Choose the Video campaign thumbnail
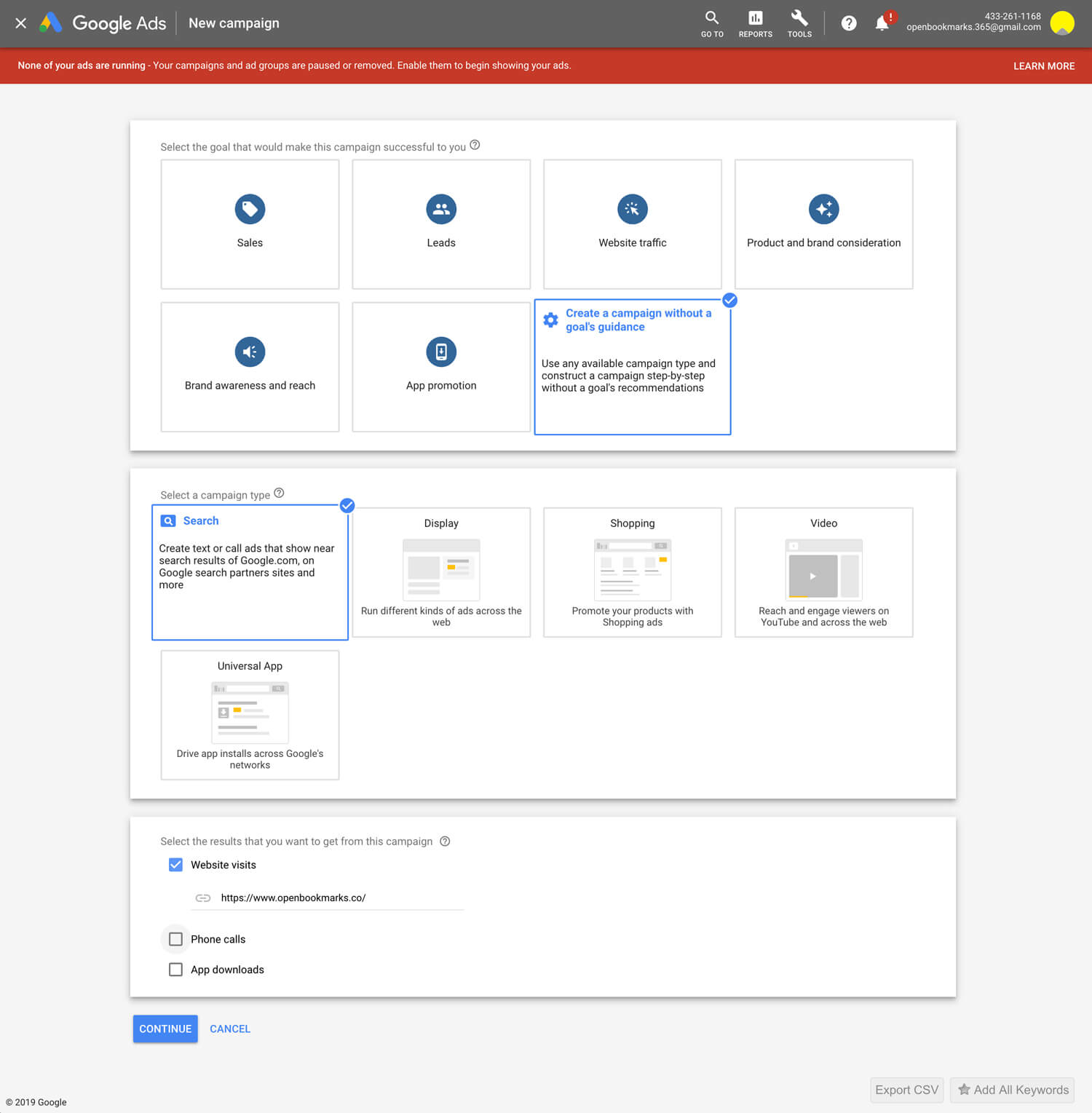This screenshot has height=1113, width=1092. pyautogui.click(x=824, y=569)
